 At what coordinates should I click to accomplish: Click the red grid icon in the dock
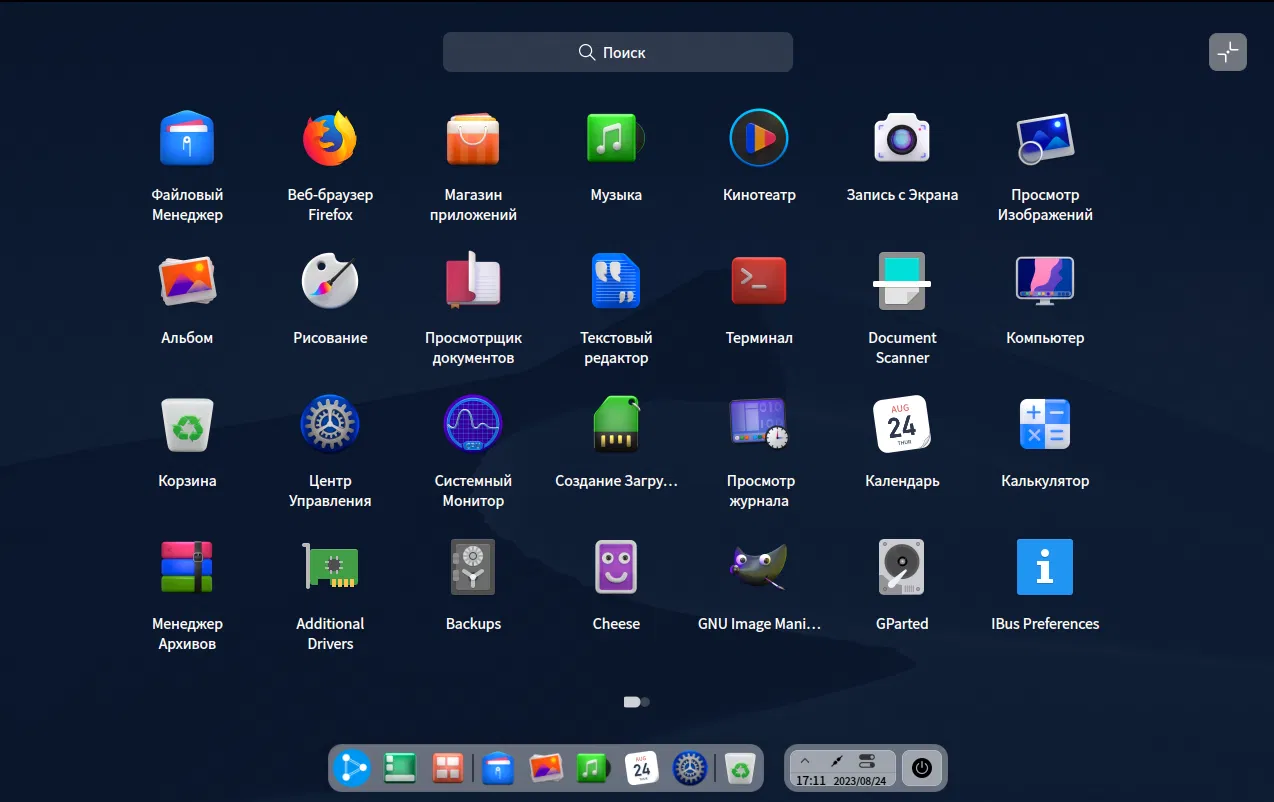(447, 768)
